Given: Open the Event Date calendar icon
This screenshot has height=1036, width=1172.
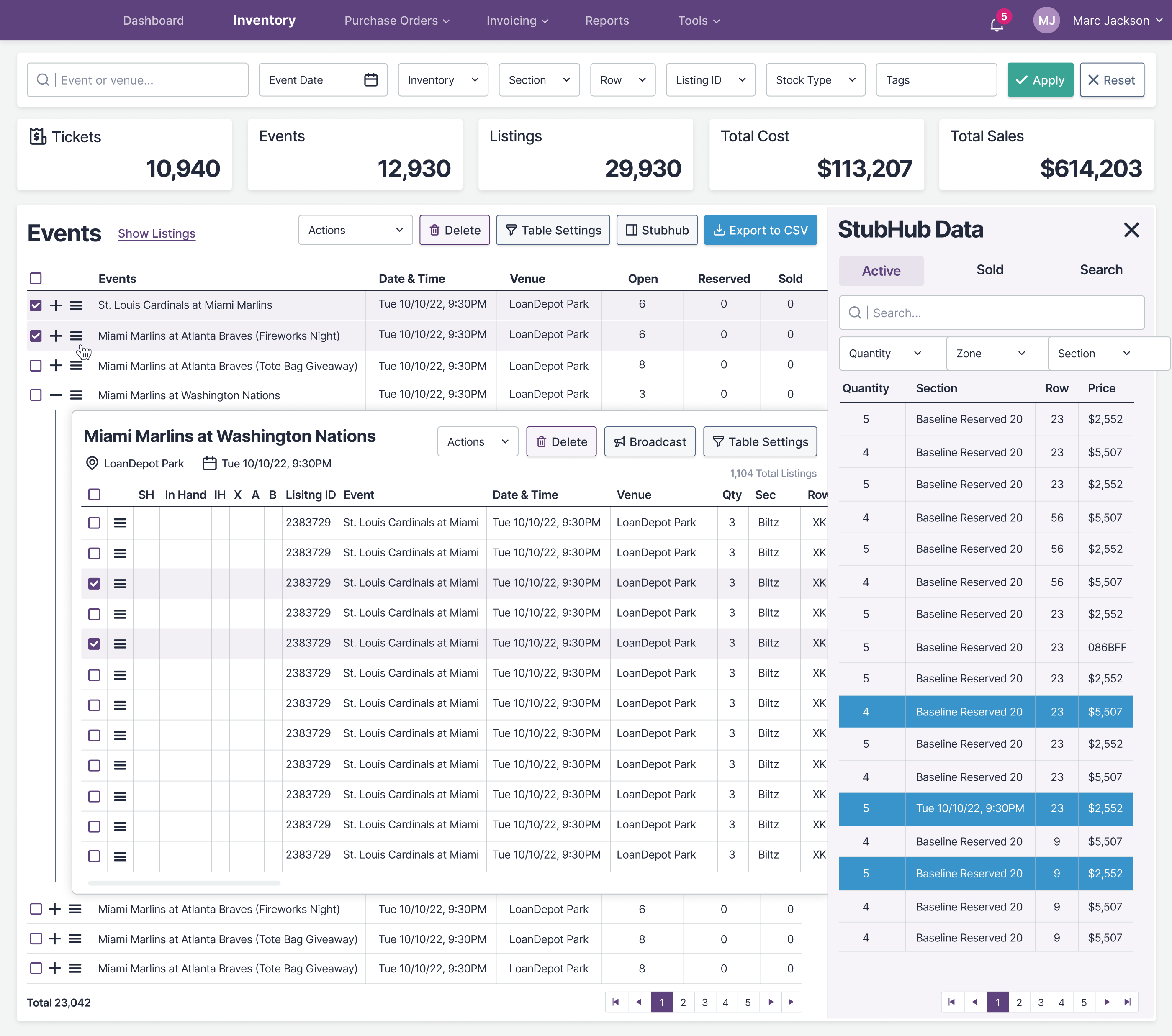Looking at the screenshot, I should (370, 79).
